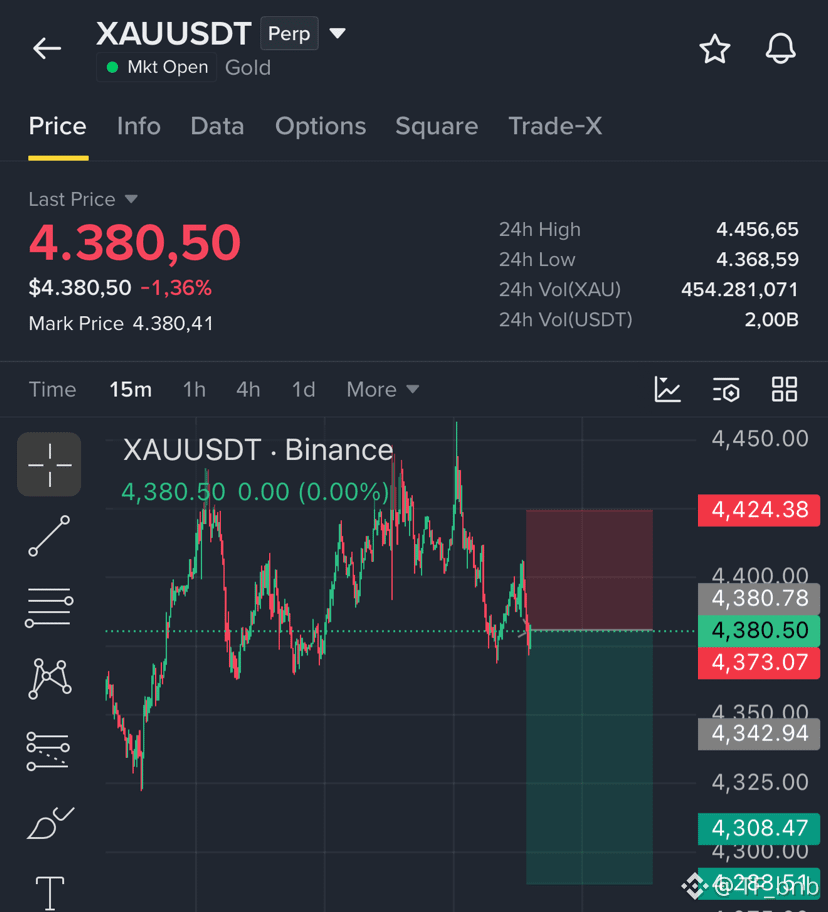
Task: Click the -1,36% change percentage
Action: point(176,288)
